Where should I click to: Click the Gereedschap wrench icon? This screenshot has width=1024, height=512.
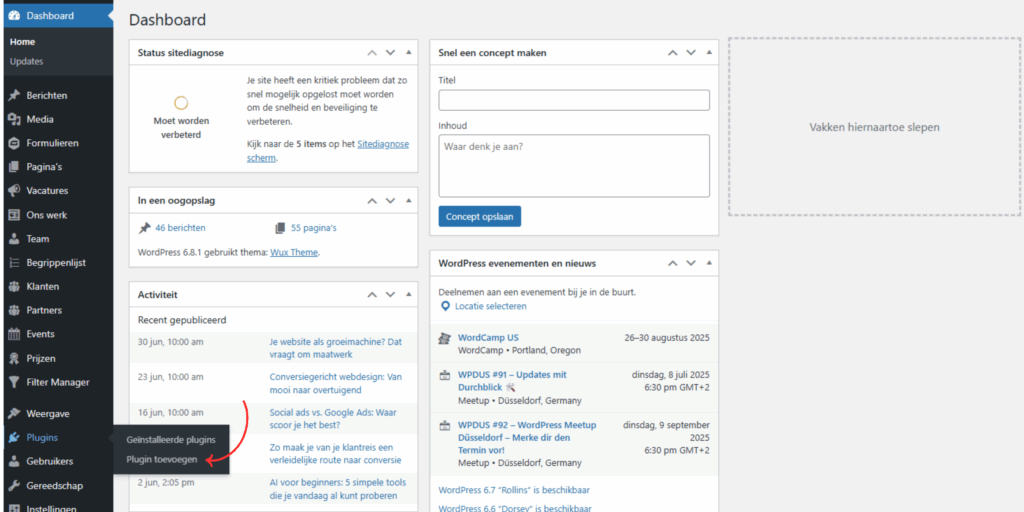(x=14, y=486)
